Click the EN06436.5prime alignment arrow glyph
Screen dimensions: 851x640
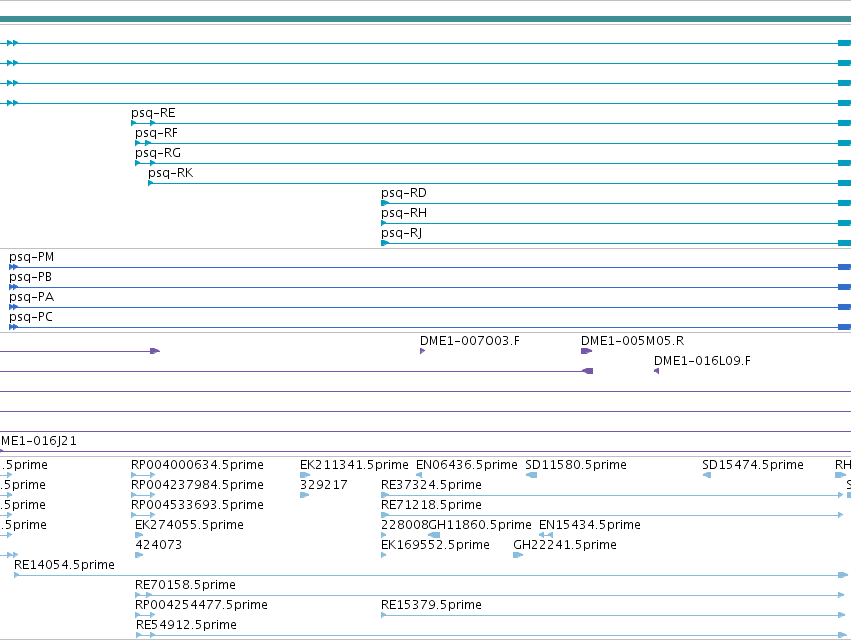coord(418,475)
